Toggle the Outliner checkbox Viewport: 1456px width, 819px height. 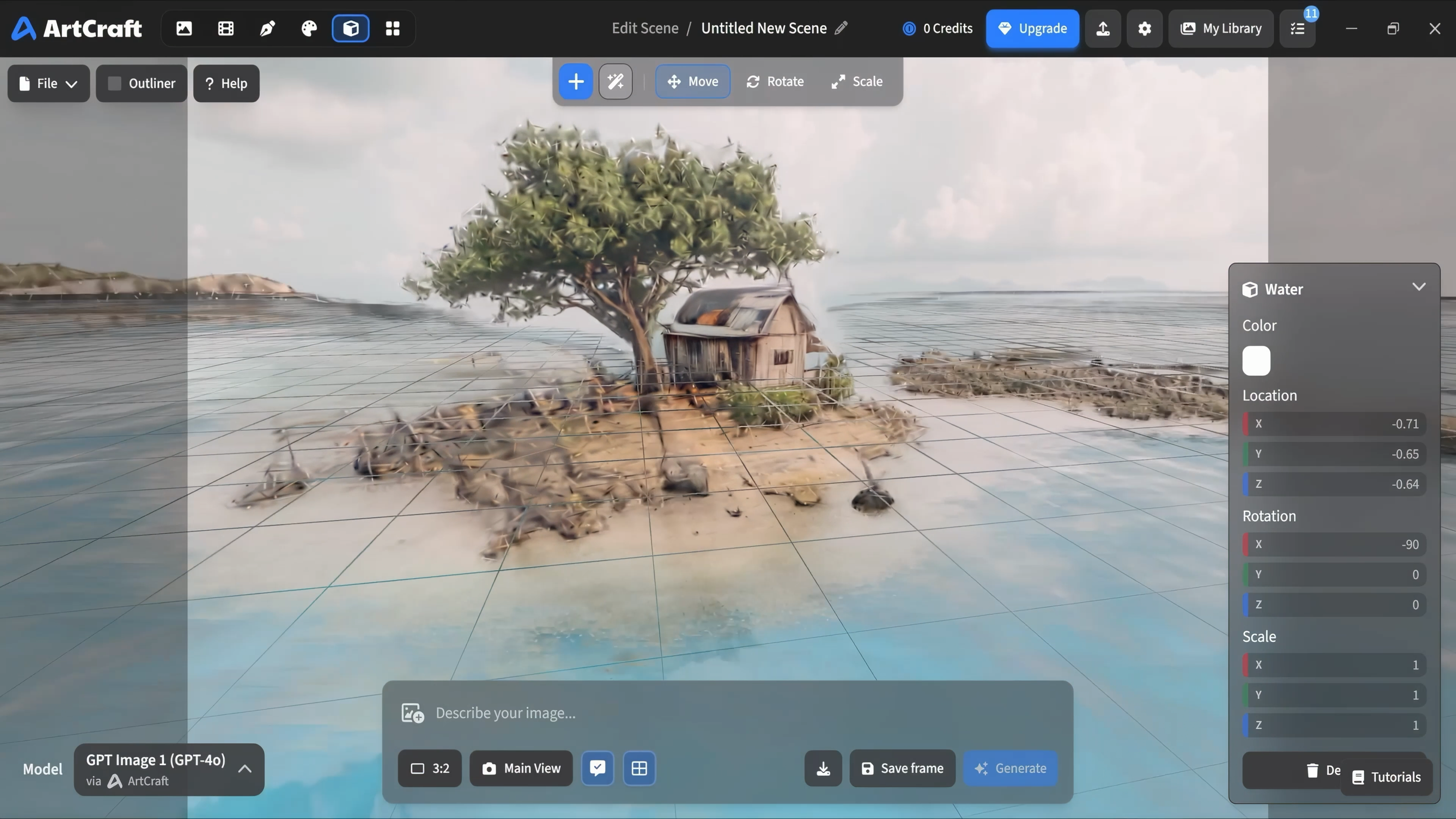[115, 84]
